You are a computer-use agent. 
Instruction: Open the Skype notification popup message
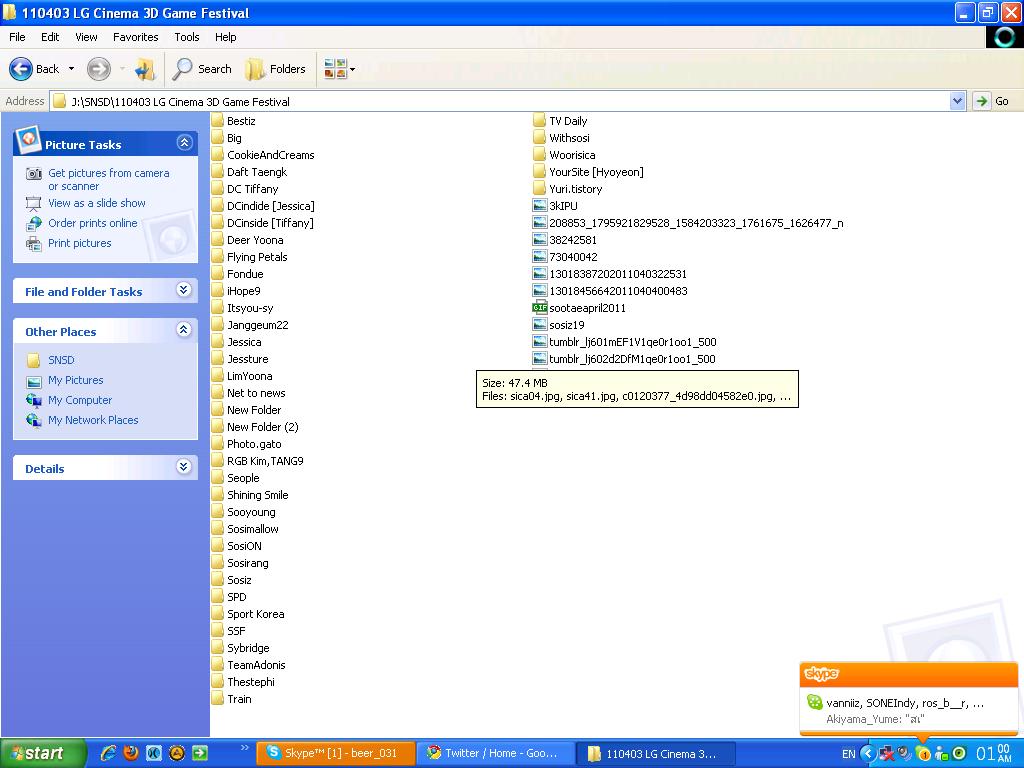pyautogui.click(x=908, y=711)
